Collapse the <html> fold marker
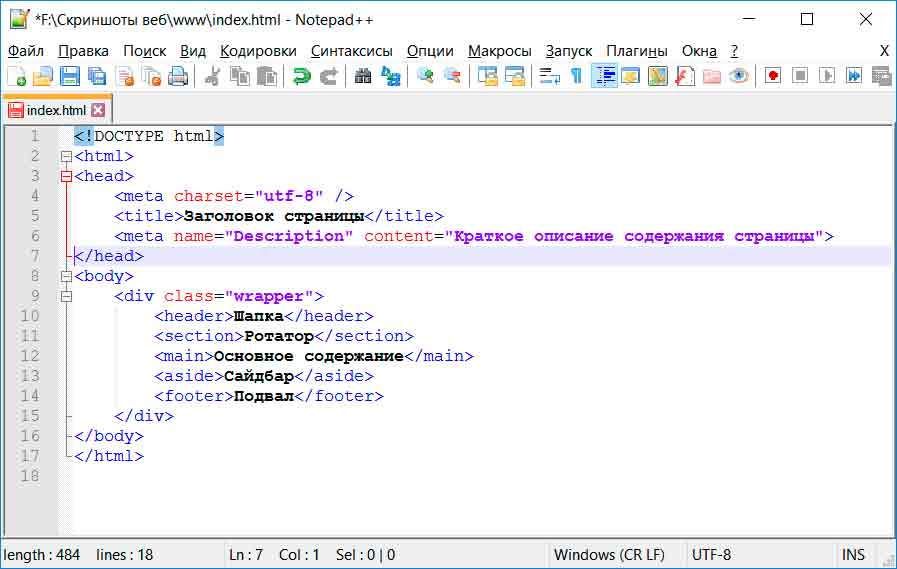The width and height of the screenshot is (897, 569). (x=66, y=156)
